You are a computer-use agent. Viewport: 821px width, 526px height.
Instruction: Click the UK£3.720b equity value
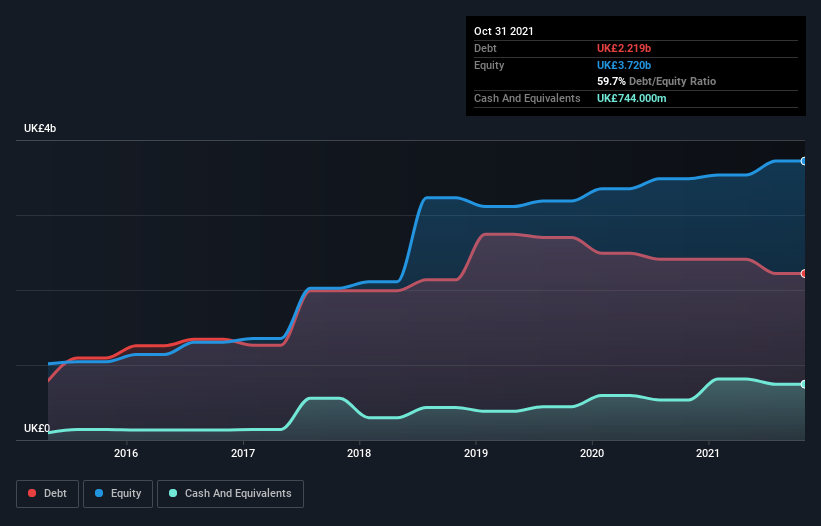pos(624,65)
